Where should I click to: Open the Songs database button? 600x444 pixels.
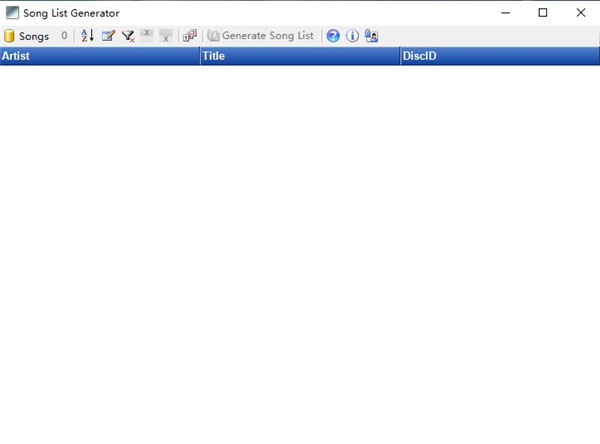26,36
